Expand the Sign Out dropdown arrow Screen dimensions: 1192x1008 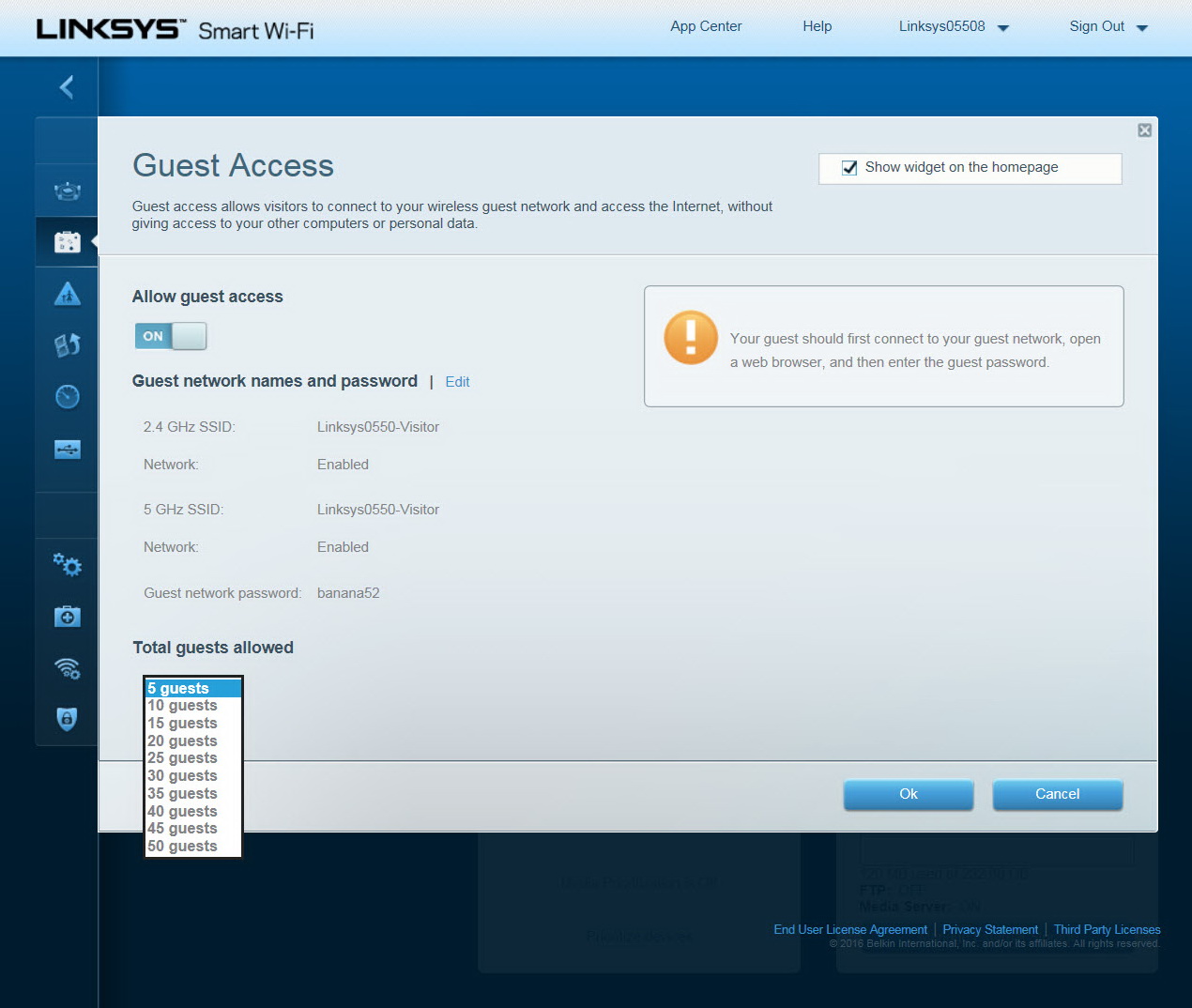1142,28
